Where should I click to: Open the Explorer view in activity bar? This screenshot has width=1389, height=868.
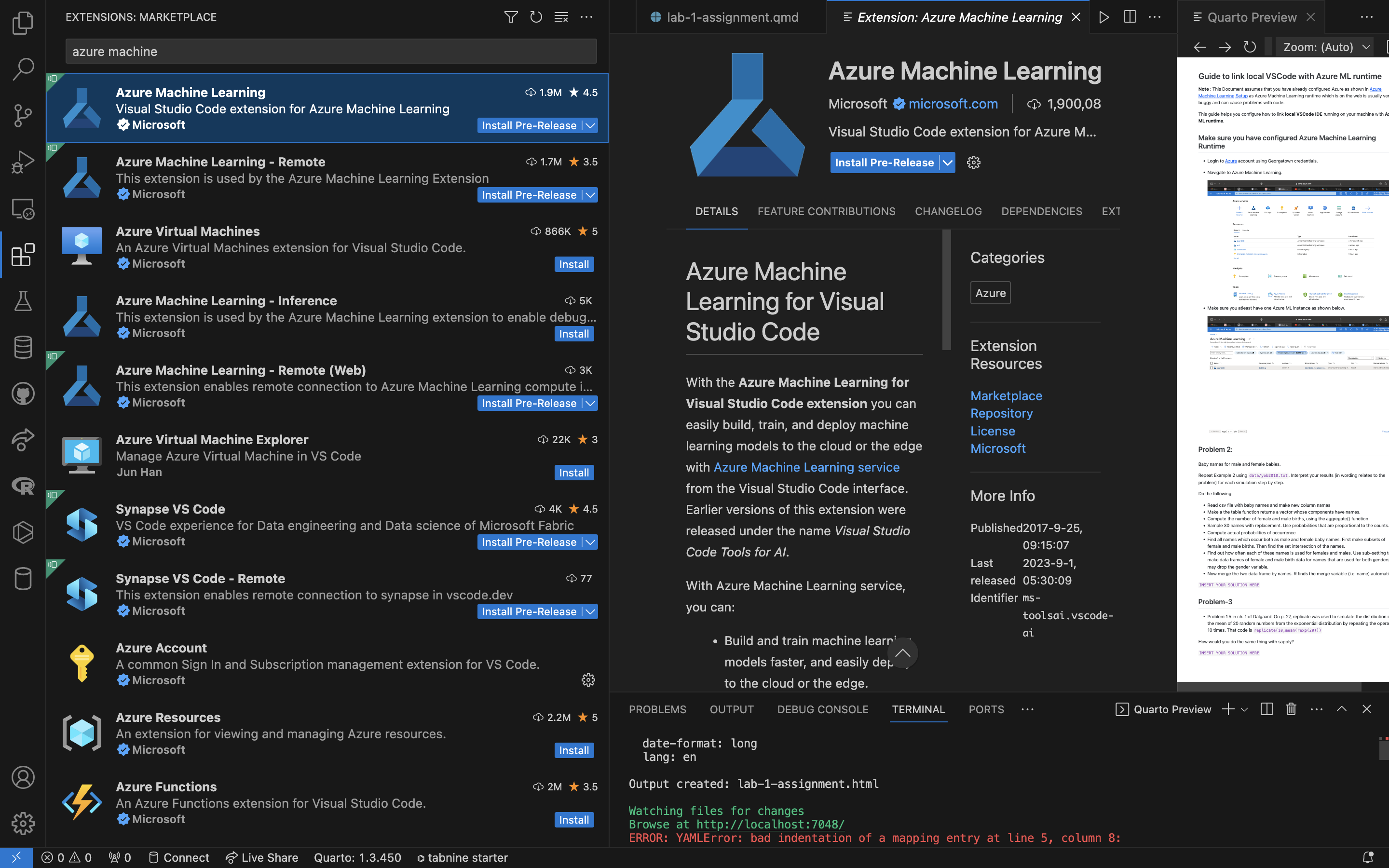23,23
